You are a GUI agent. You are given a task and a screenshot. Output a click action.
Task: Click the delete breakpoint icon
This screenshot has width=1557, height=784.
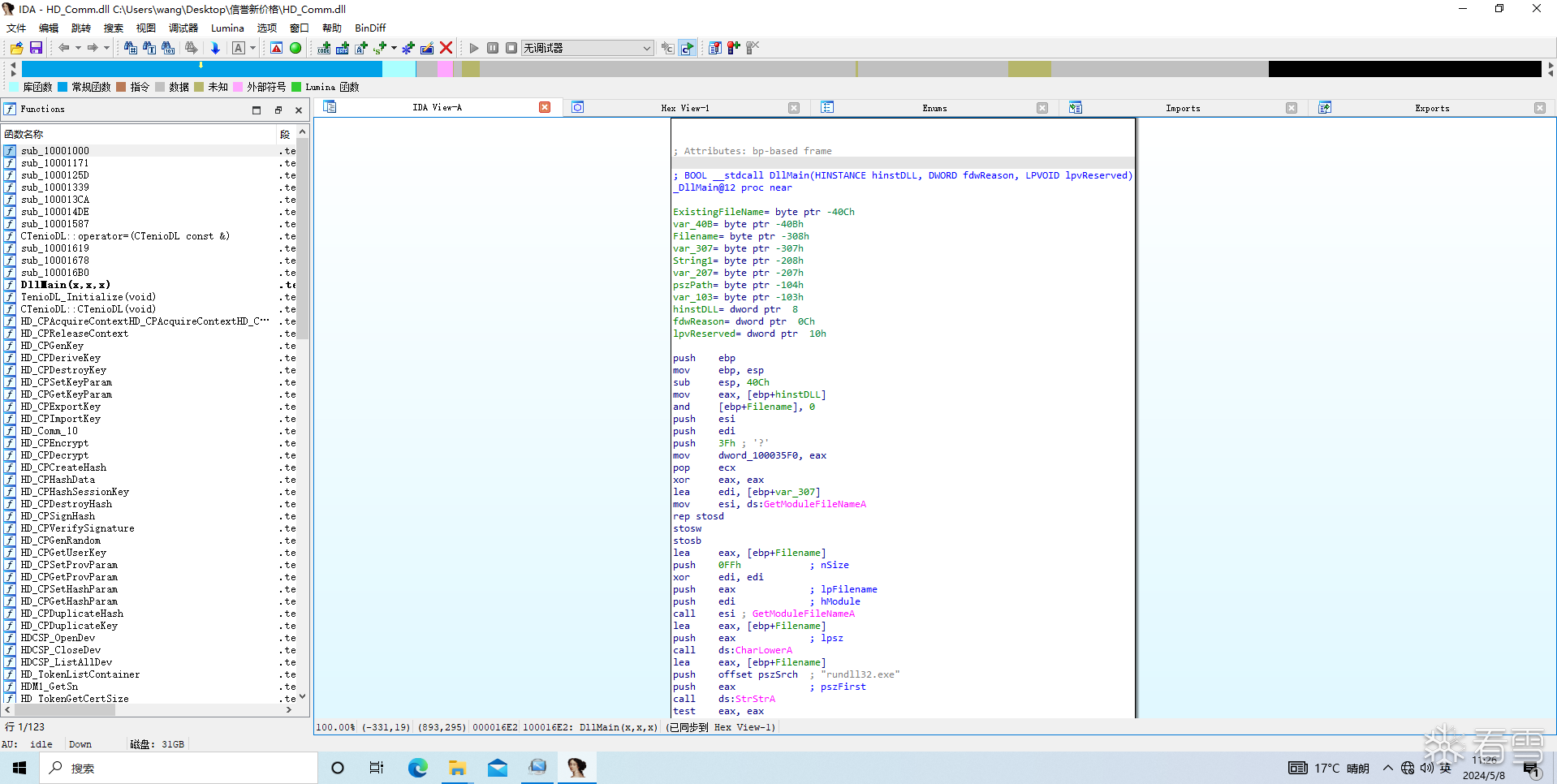point(753,48)
